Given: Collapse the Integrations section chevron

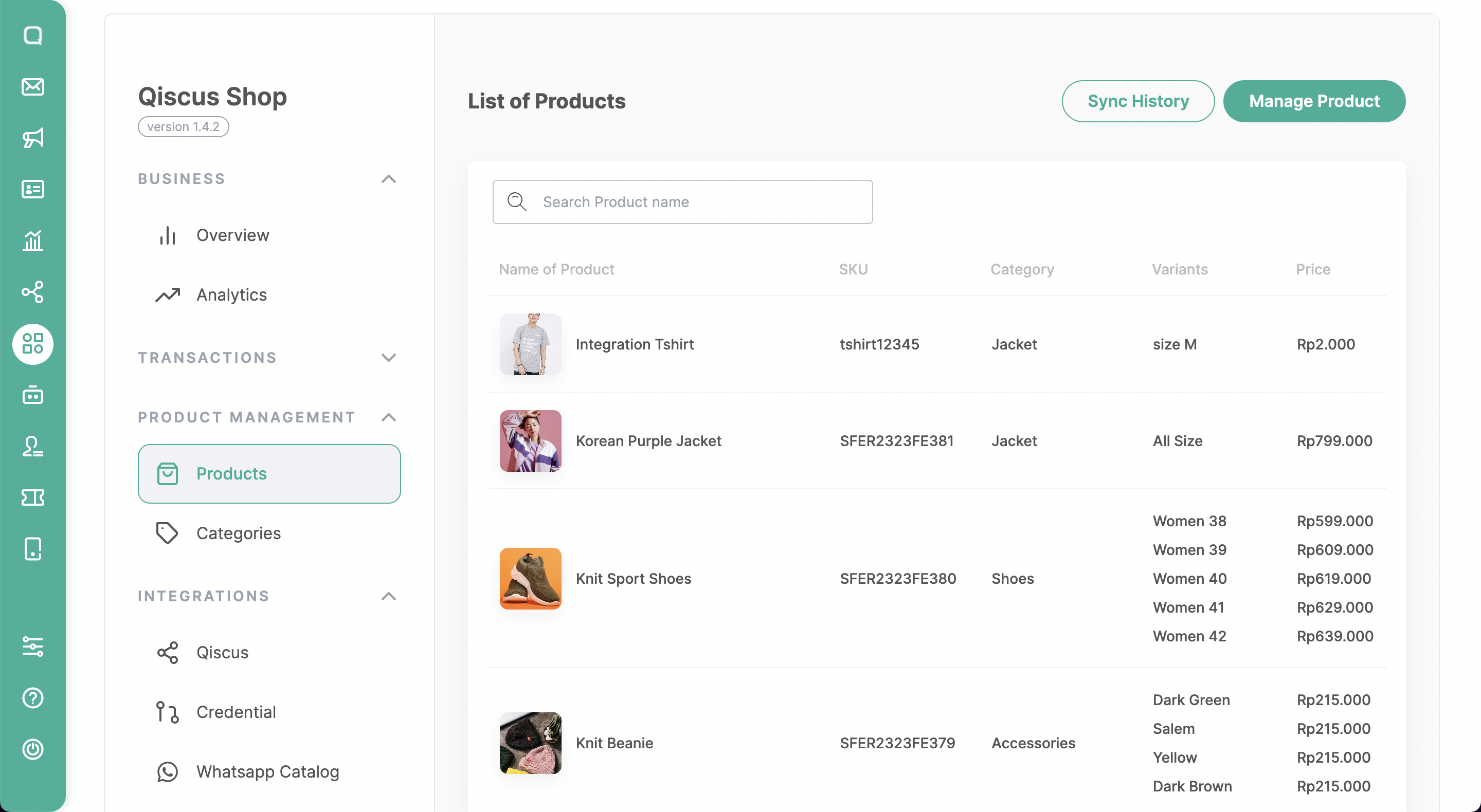Looking at the screenshot, I should pyautogui.click(x=389, y=596).
